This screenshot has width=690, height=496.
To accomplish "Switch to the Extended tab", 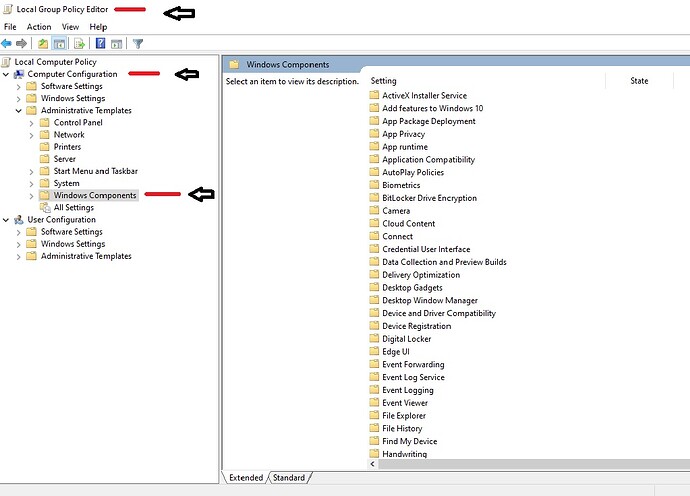I will (246, 478).
